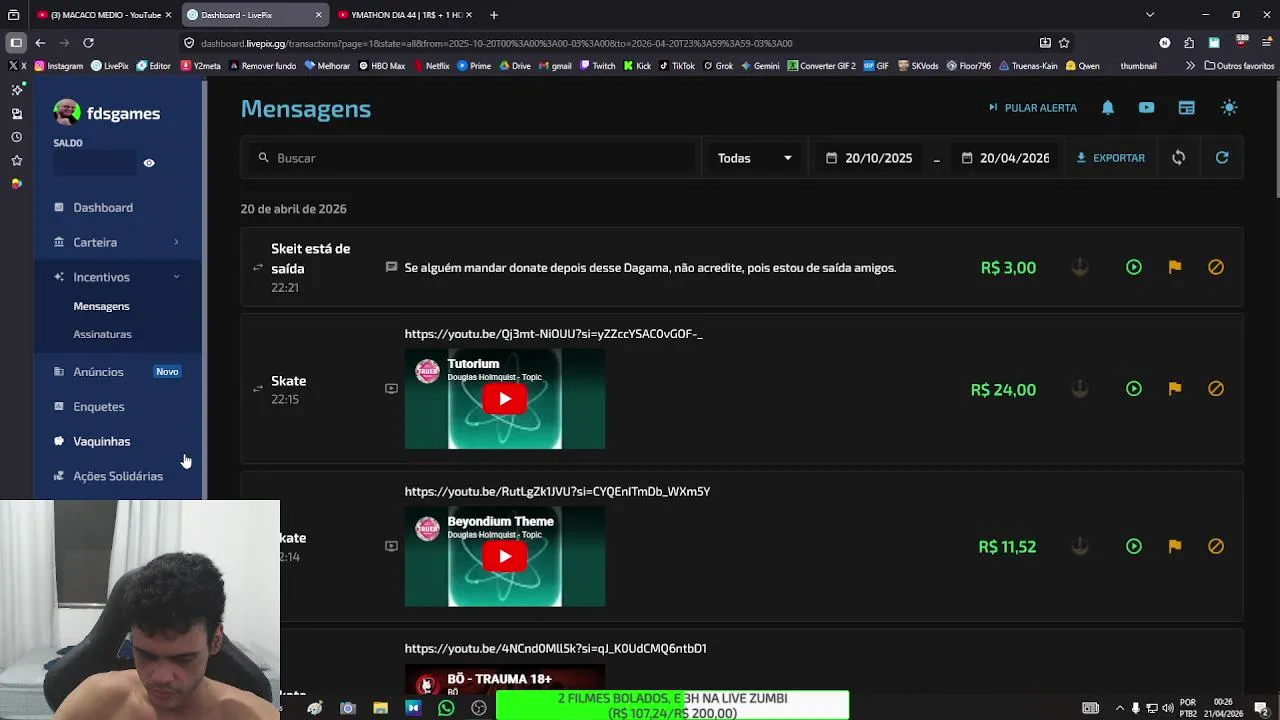Reload the page with browser refresh

88,43
